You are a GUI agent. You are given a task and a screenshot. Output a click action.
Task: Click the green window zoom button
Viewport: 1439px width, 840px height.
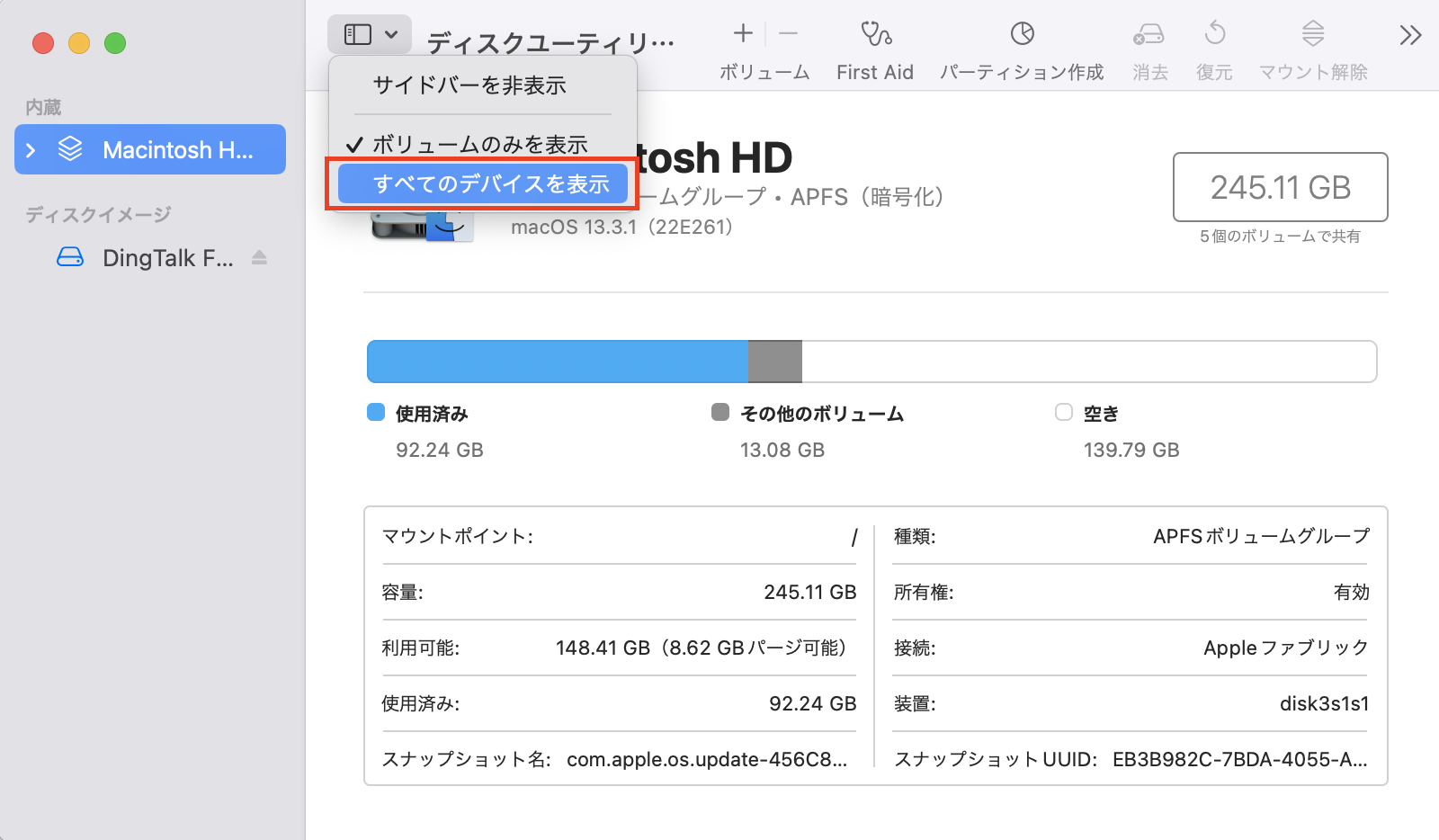(x=115, y=43)
